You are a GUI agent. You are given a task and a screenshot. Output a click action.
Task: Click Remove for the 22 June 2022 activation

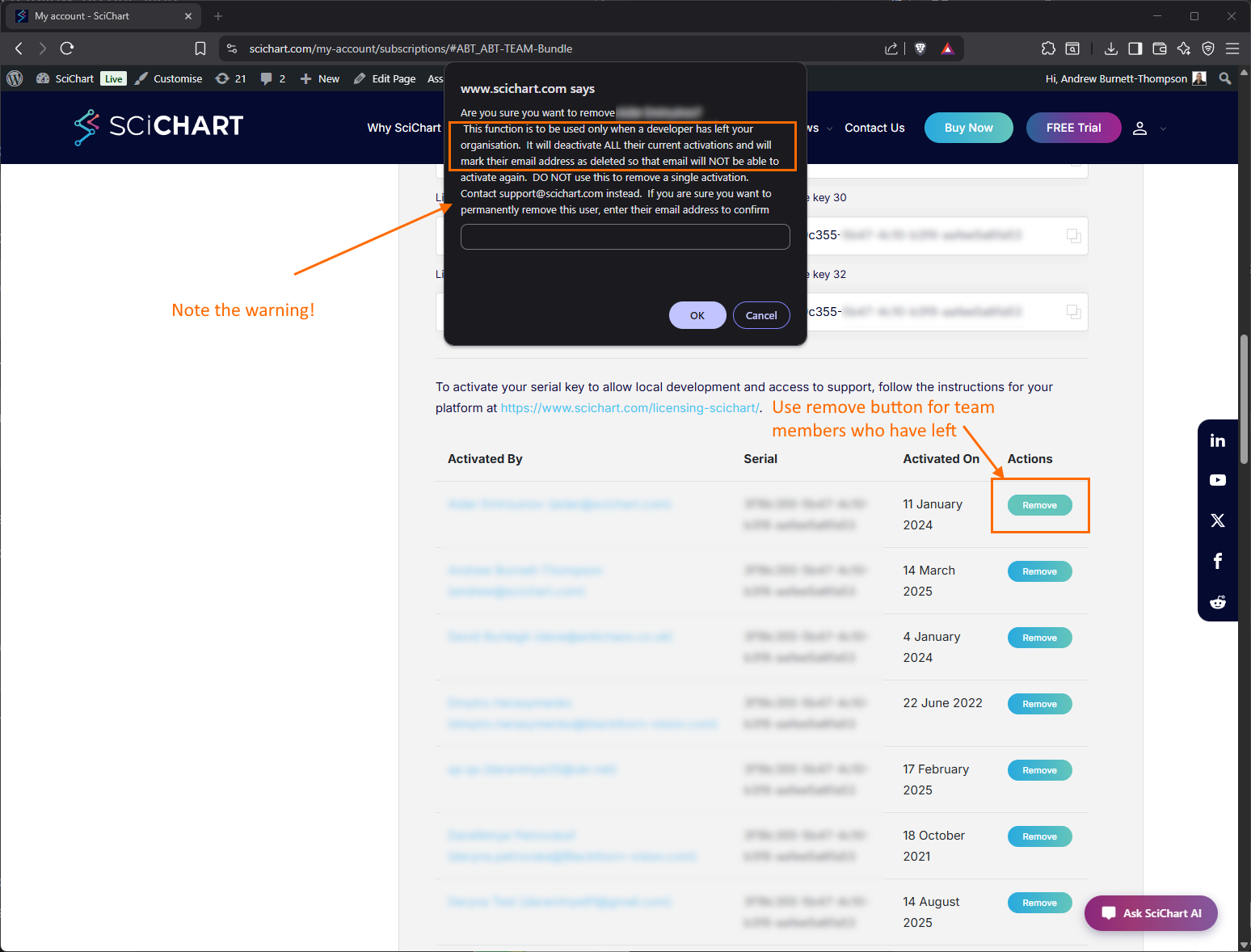[x=1039, y=704]
